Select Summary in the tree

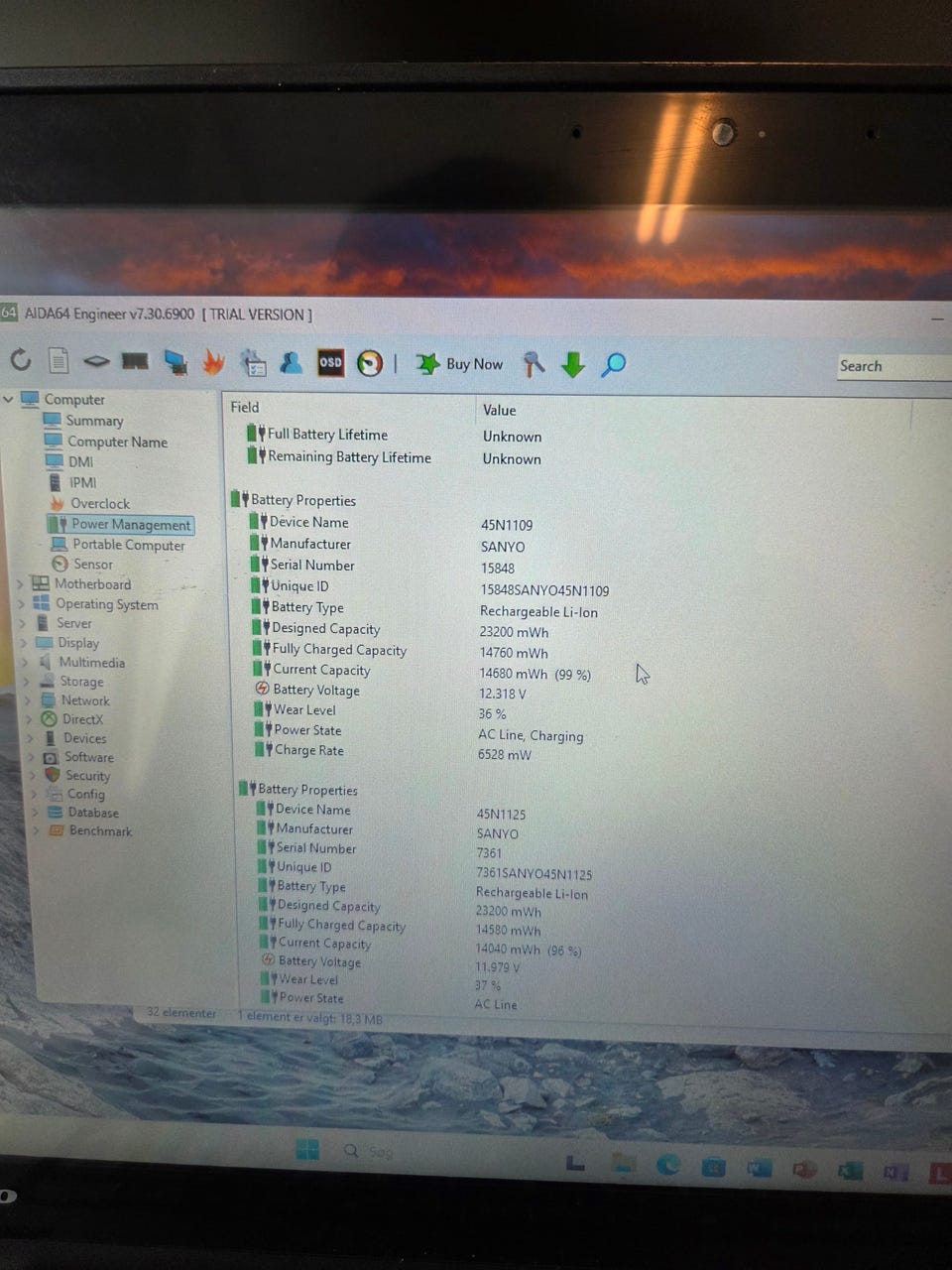(94, 421)
